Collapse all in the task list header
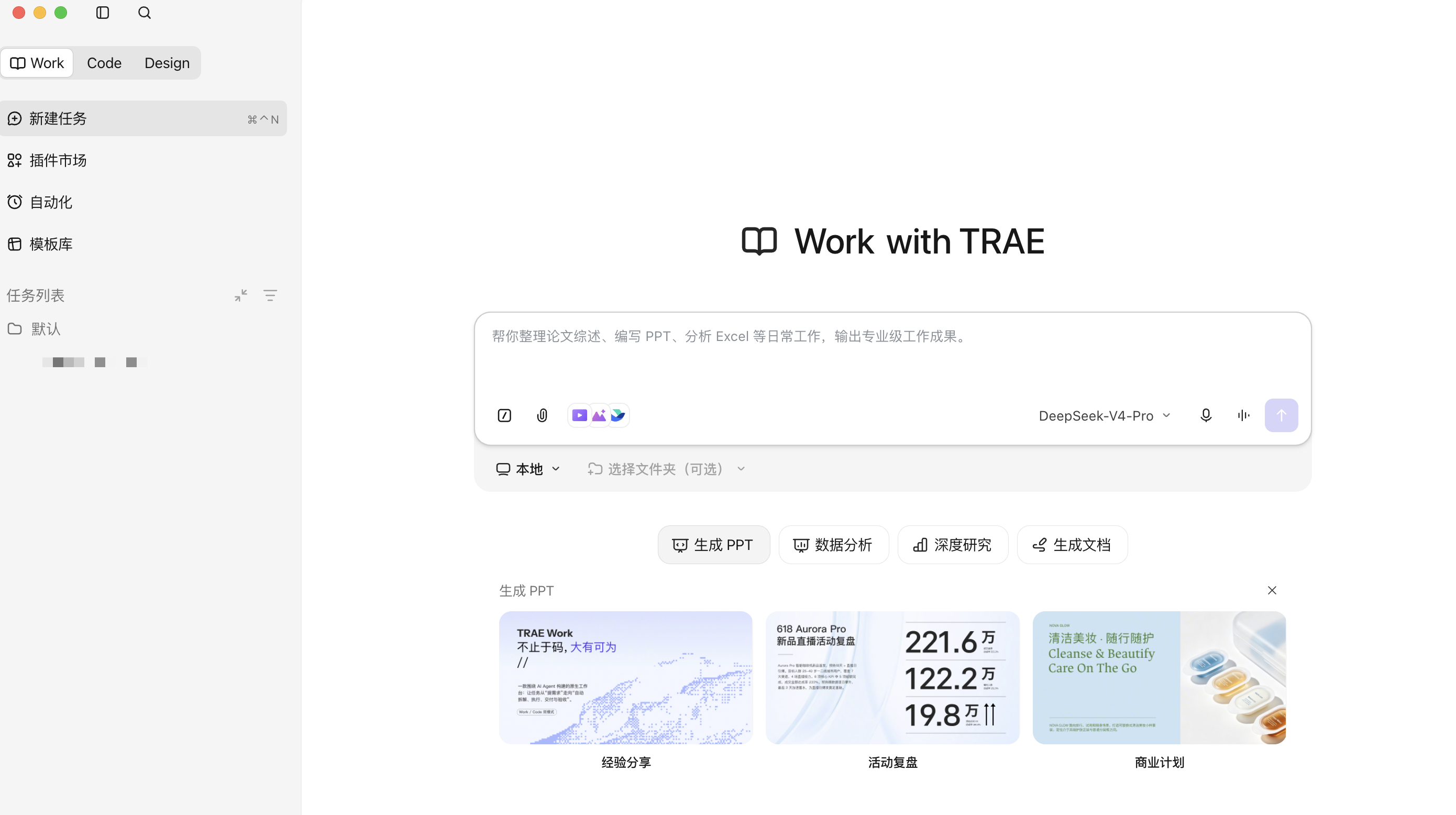Image resolution: width=1456 pixels, height=815 pixels. click(x=241, y=295)
